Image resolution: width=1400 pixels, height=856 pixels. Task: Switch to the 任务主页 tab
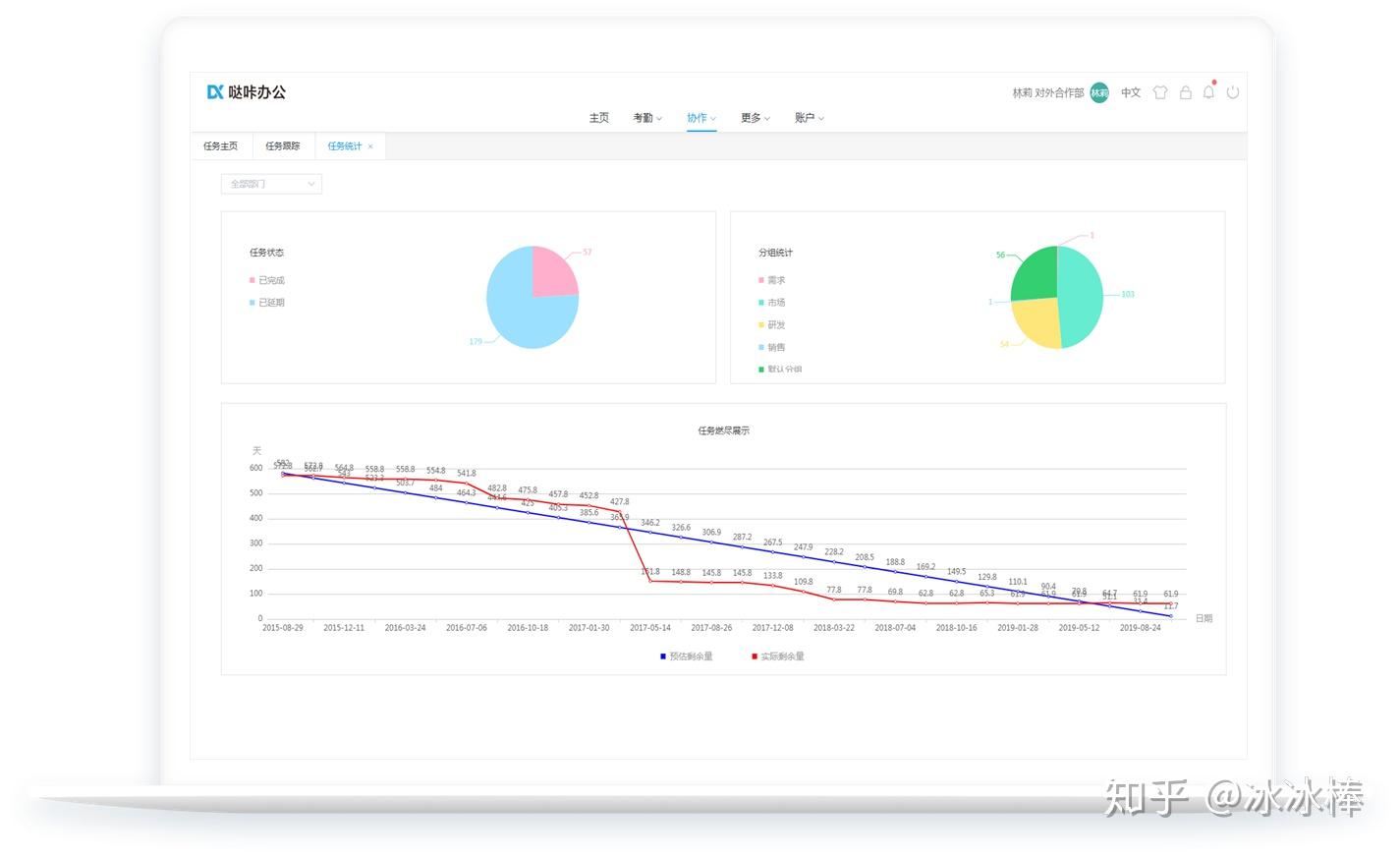point(221,146)
